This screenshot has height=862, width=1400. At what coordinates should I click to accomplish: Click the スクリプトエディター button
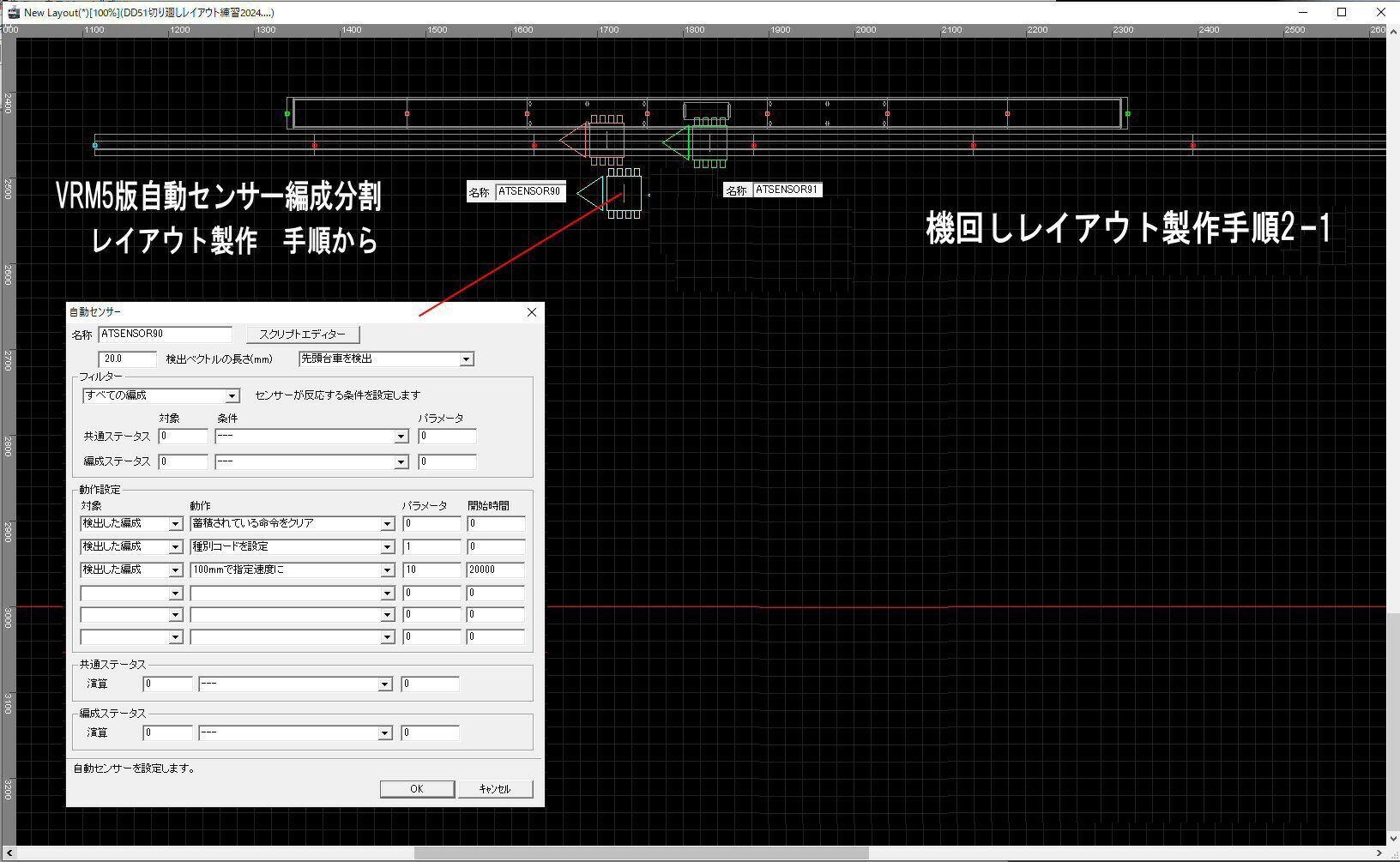coord(302,334)
